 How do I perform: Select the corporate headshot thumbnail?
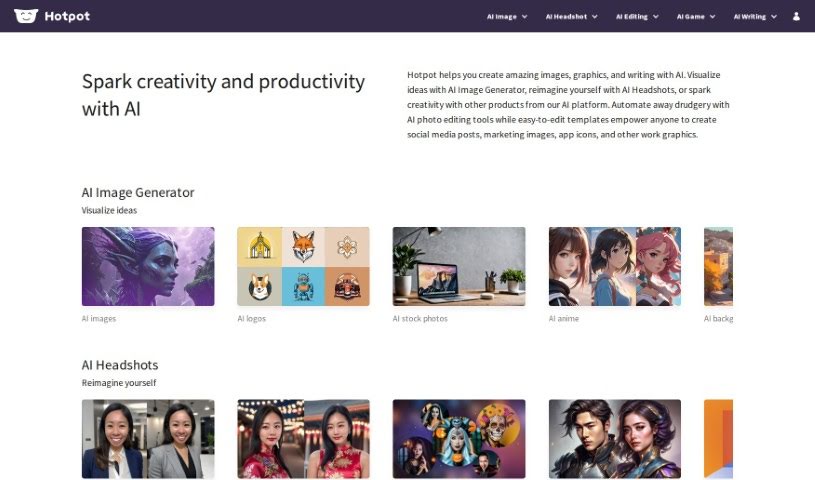(x=148, y=439)
